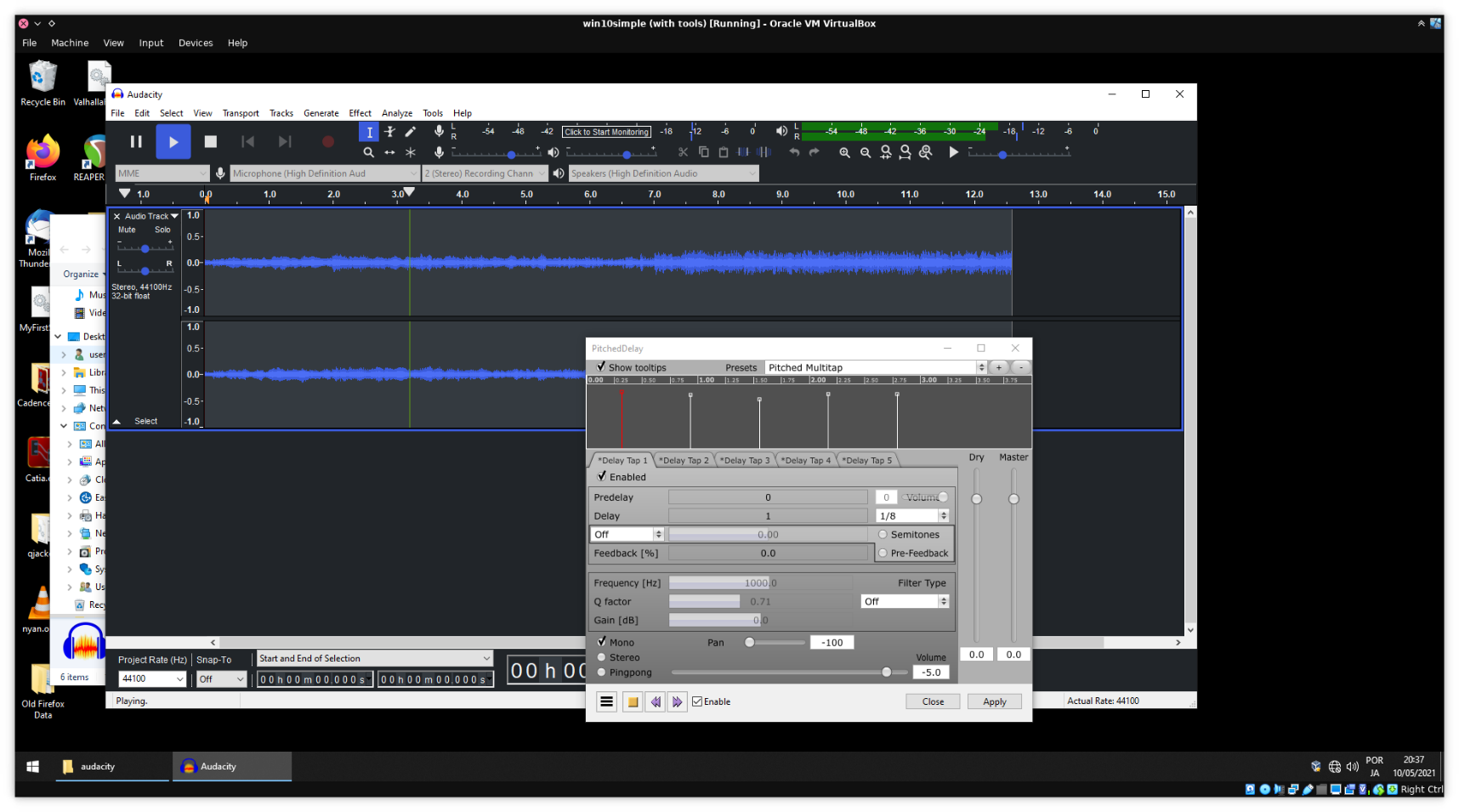This screenshot has height=812, width=1459.
Task: Mute the Audio Track
Action: (x=127, y=230)
